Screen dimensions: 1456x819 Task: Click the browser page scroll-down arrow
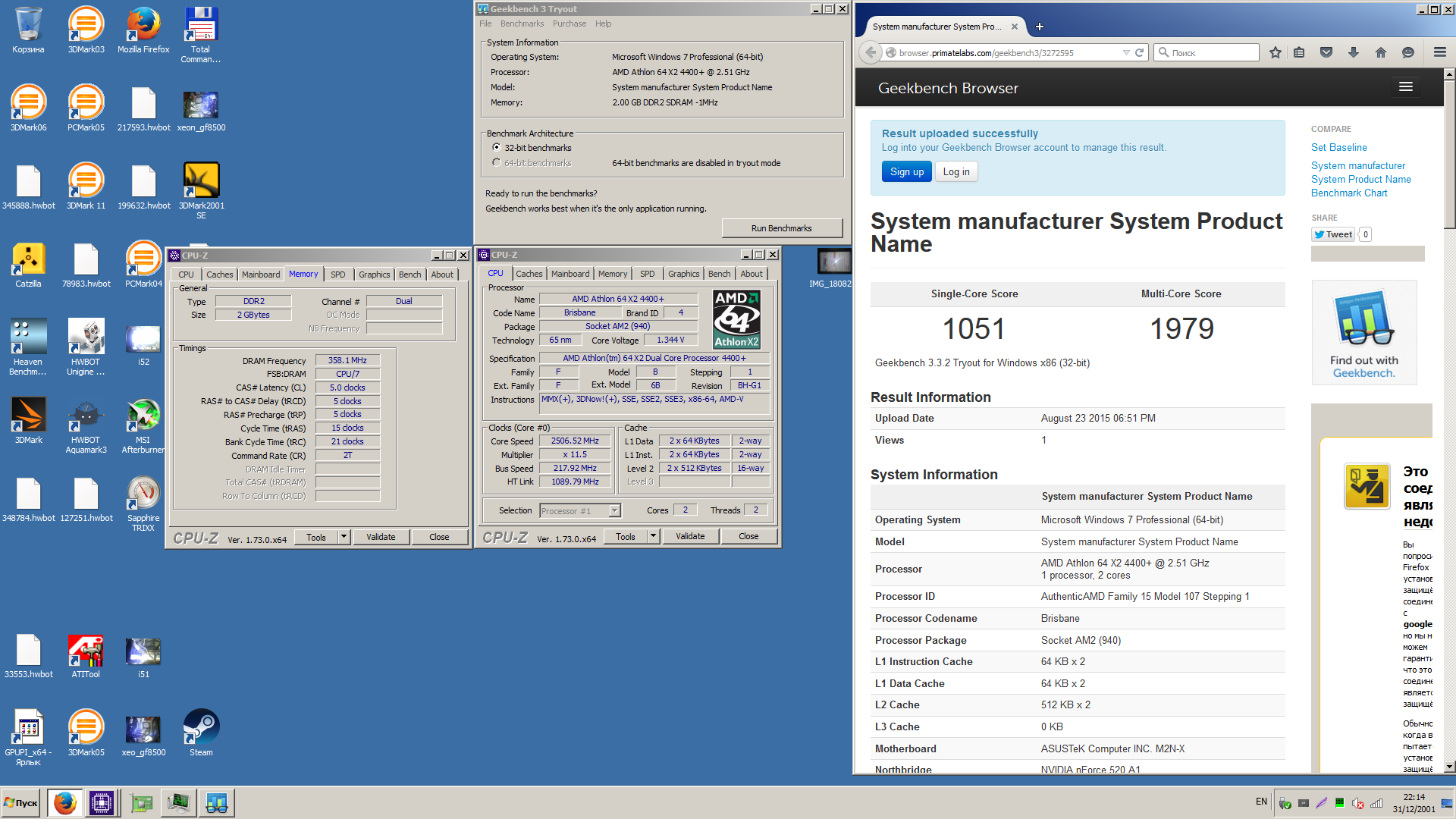click(1449, 767)
